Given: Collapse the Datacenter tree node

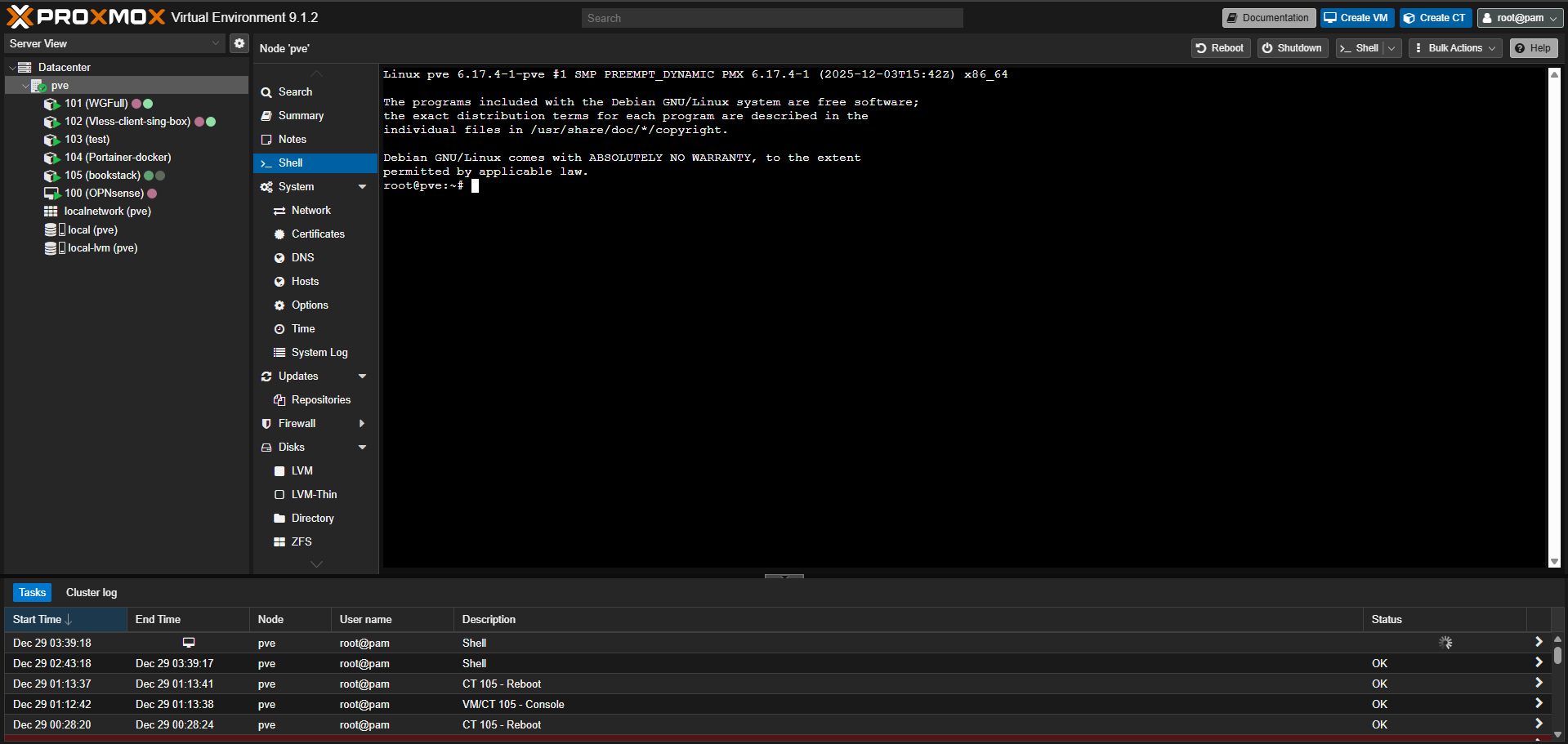Looking at the screenshot, I should point(12,67).
